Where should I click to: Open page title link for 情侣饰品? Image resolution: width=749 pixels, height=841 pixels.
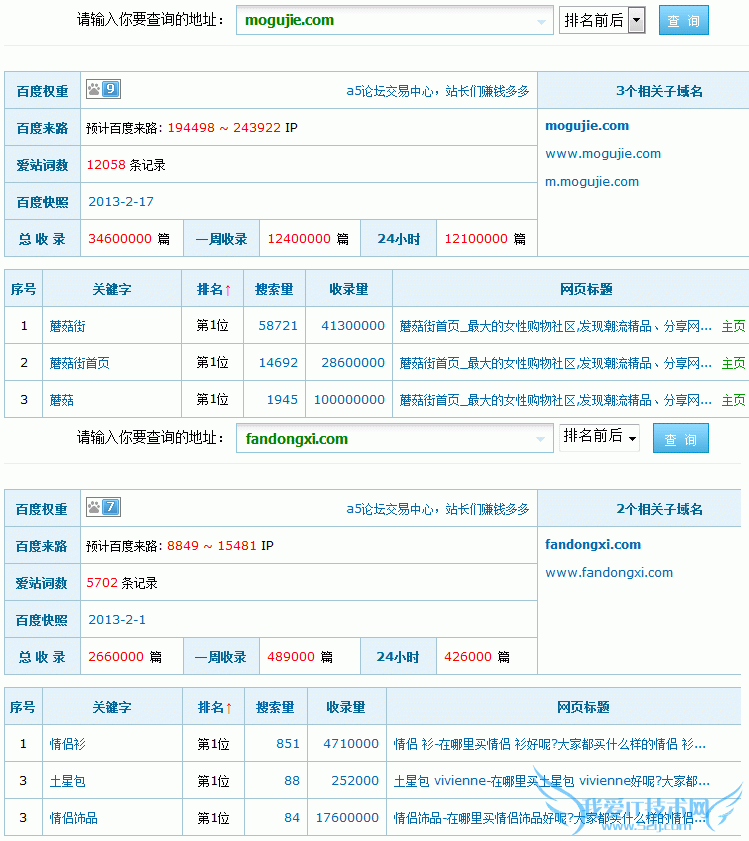[x=549, y=818]
